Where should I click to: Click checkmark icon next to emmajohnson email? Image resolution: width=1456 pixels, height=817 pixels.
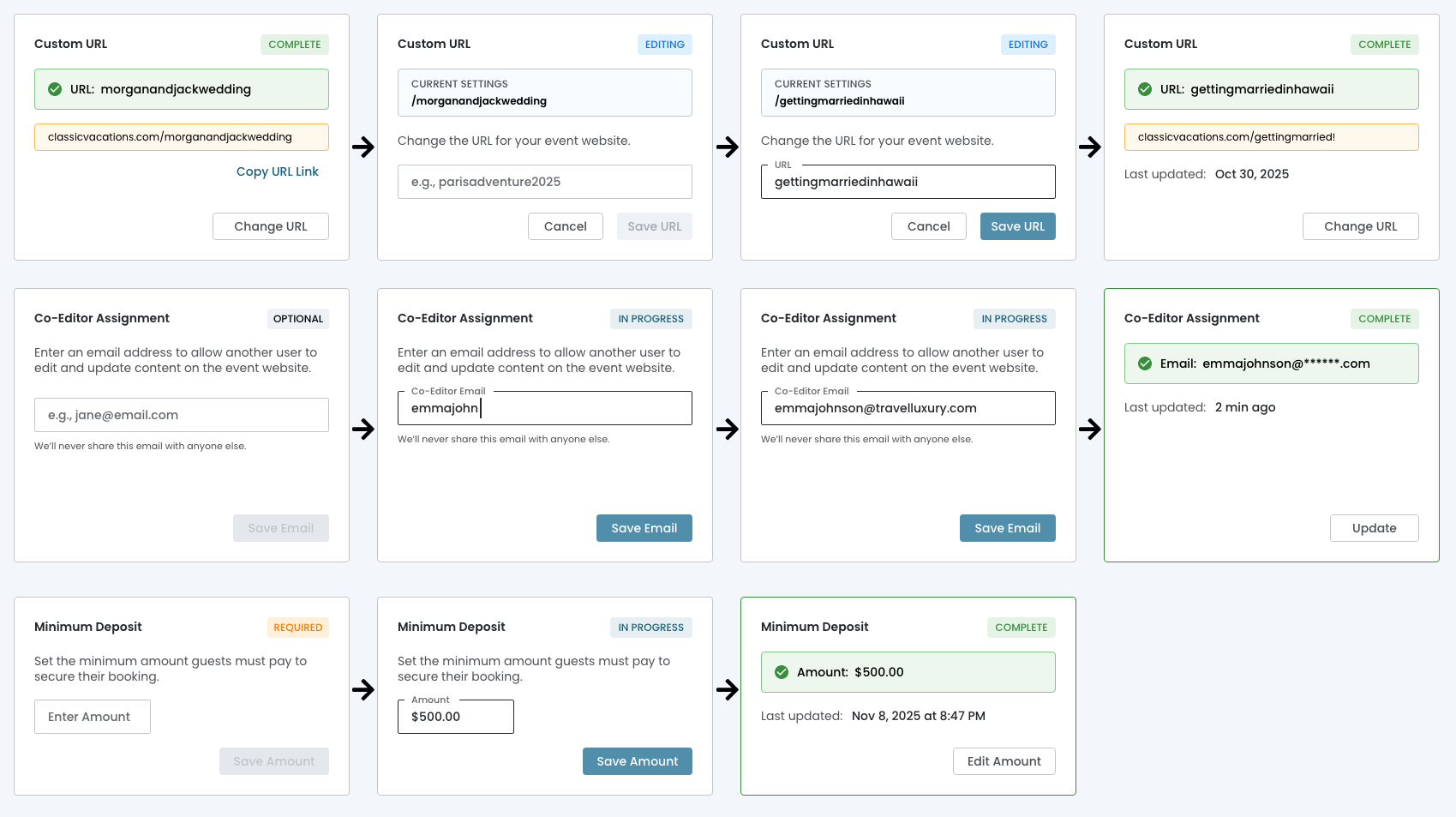pos(1144,363)
